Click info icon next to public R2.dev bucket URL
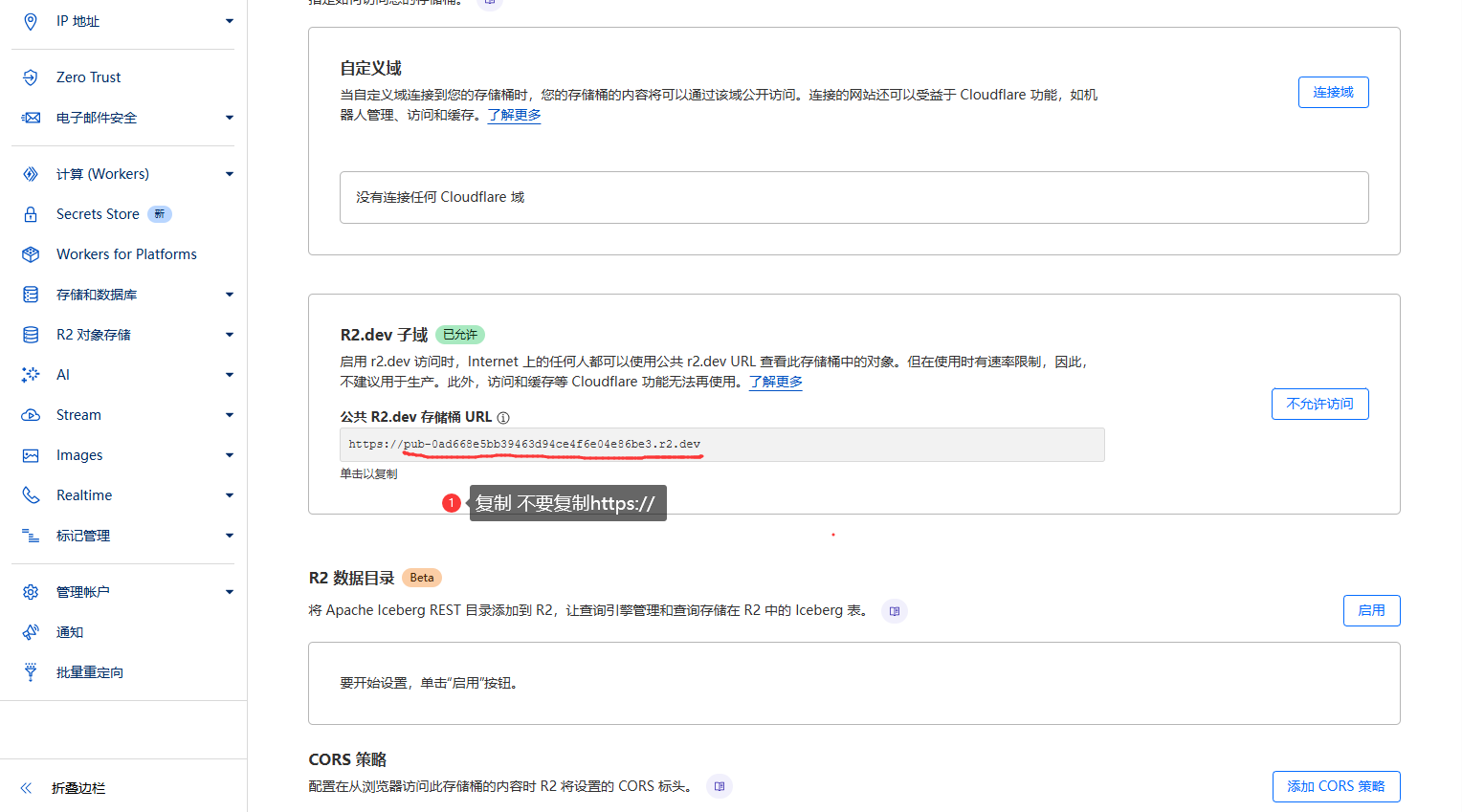Screen dimensions: 1462x812 click(503, 418)
